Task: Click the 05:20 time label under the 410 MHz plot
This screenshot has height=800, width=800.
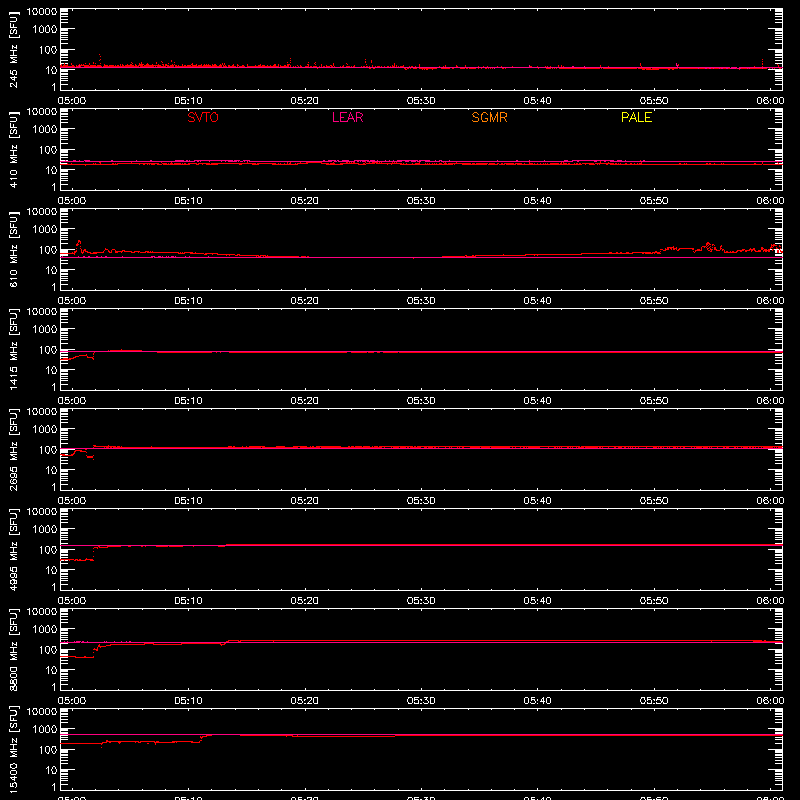Action: click(x=305, y=201)
